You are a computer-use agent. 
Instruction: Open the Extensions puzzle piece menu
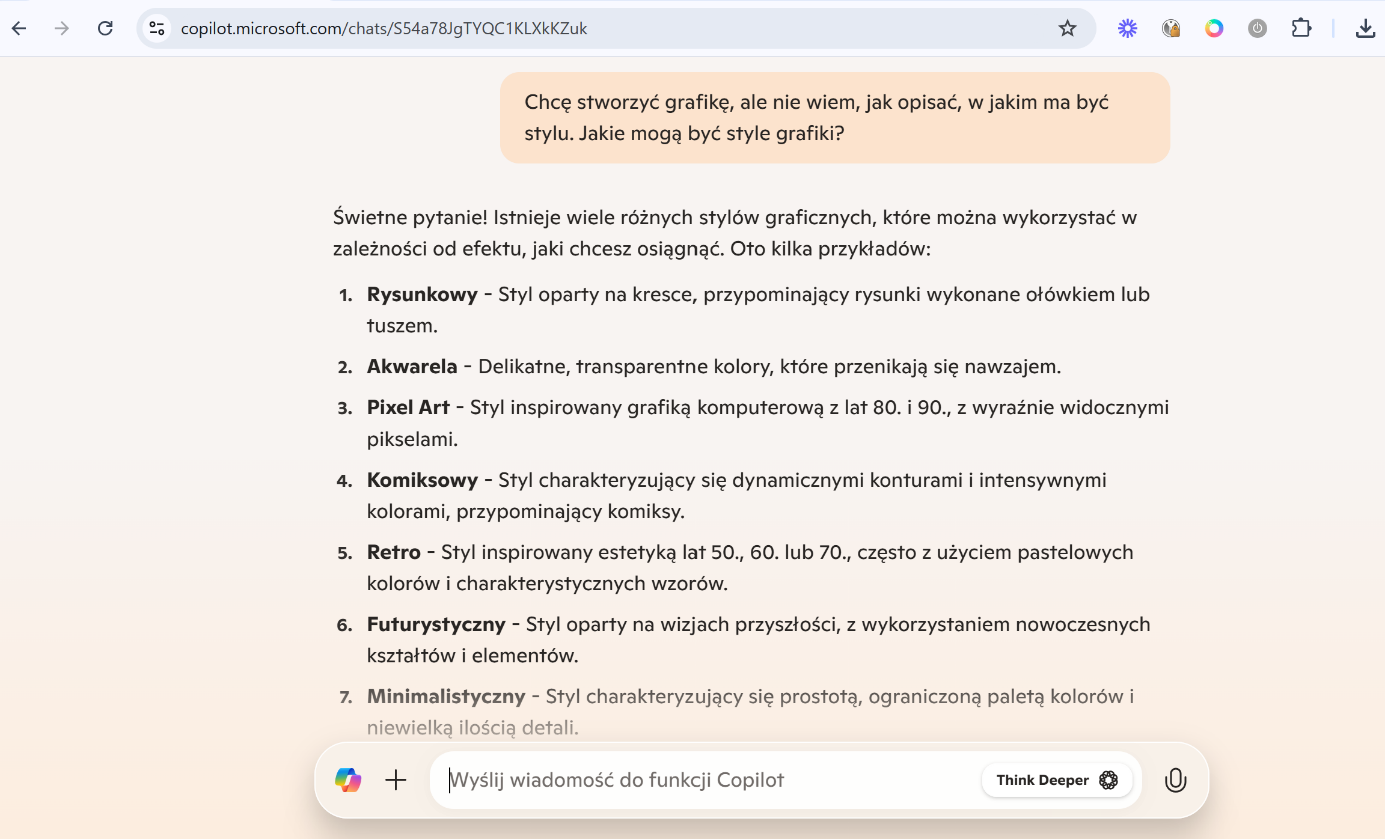(1301, 28)
